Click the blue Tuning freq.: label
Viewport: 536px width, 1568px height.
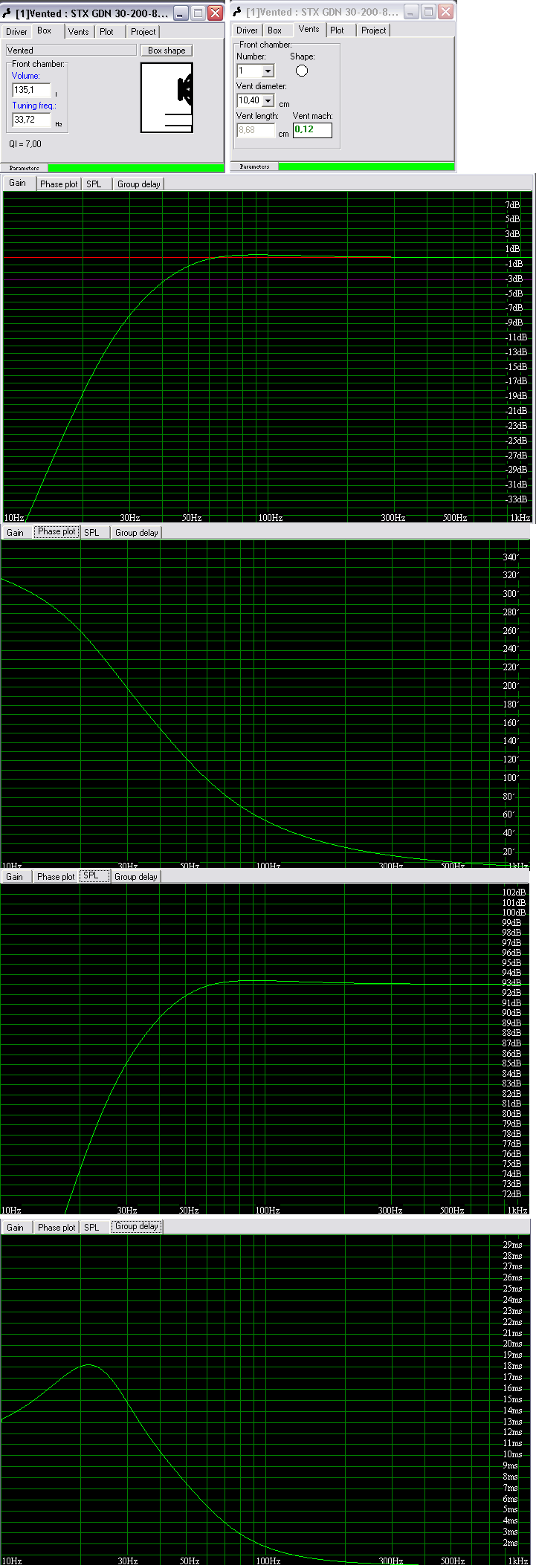pos(34,106)
